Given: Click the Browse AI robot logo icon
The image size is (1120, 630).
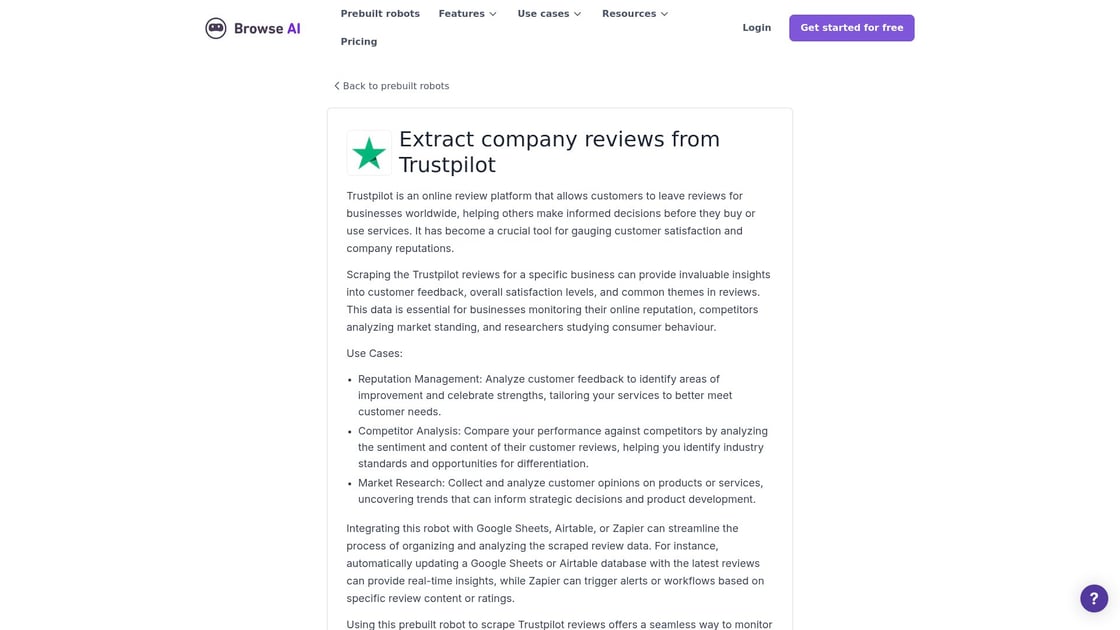Looking at the screenshot, I should [216, 28].
